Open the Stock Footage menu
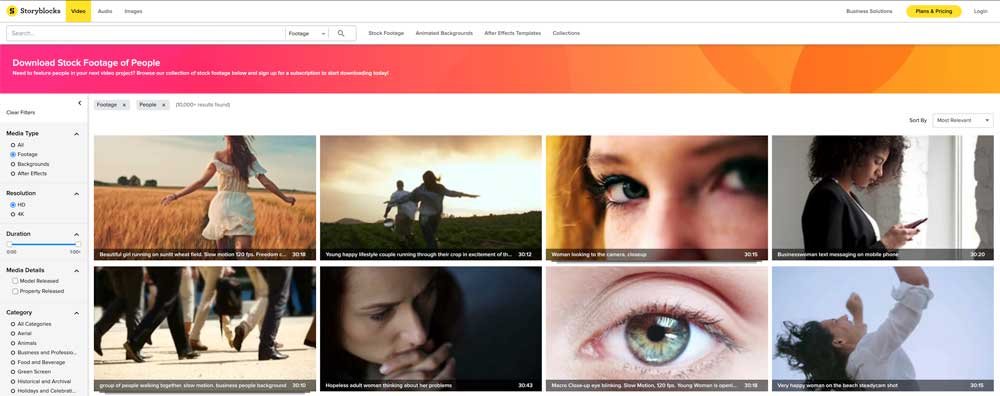Image resolution: width=1000 pixels, height=396 pixels. (x=386, y=33)
